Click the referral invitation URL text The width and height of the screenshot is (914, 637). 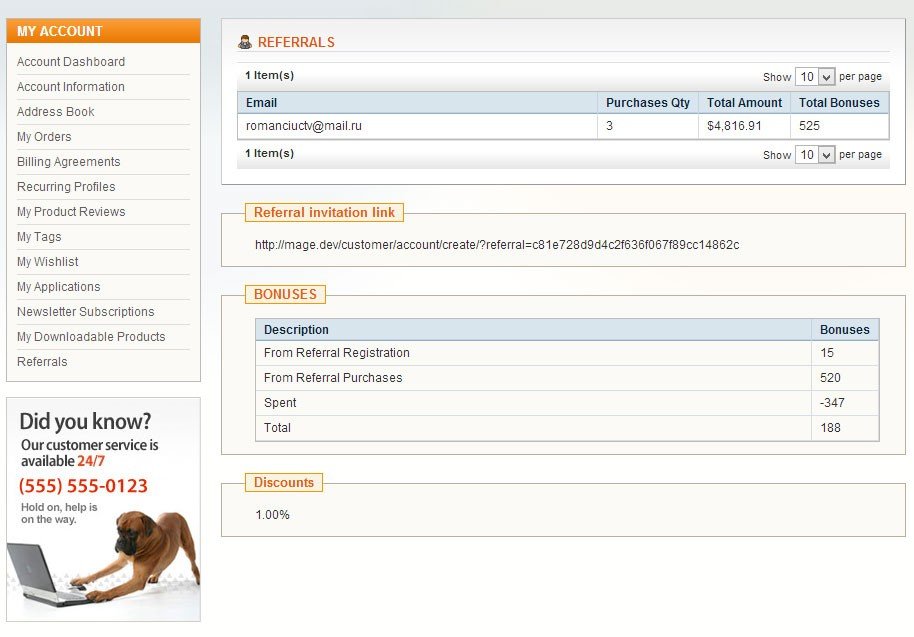tap(497, 245)
